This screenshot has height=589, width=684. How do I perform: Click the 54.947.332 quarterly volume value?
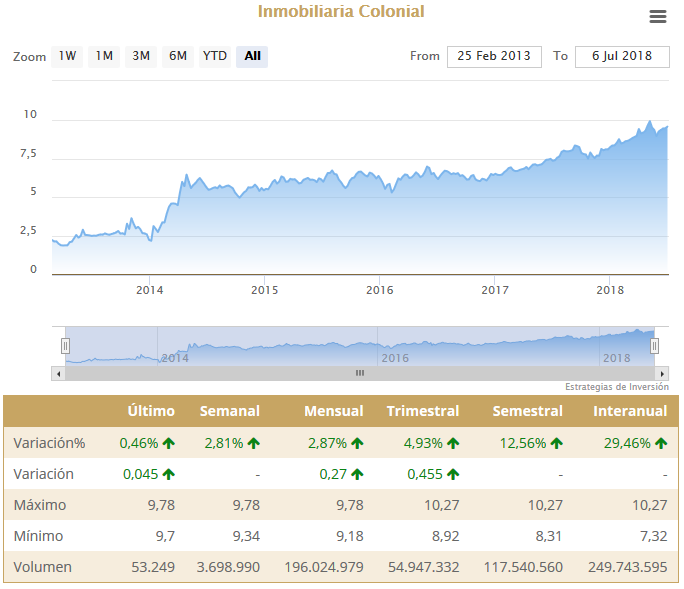coord(424,567)
